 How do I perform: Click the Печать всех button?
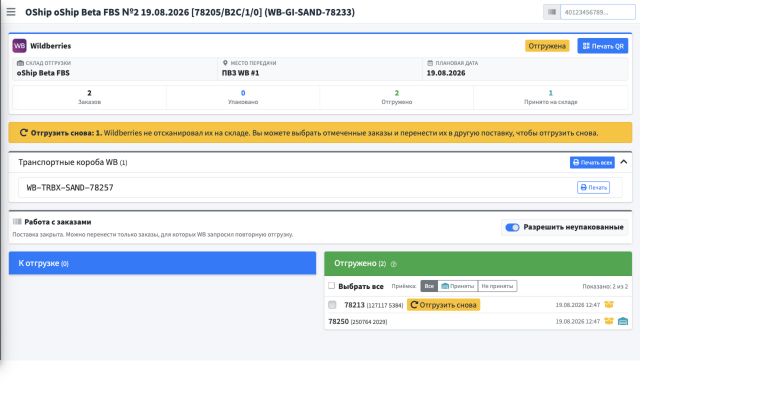click(592, 162)
